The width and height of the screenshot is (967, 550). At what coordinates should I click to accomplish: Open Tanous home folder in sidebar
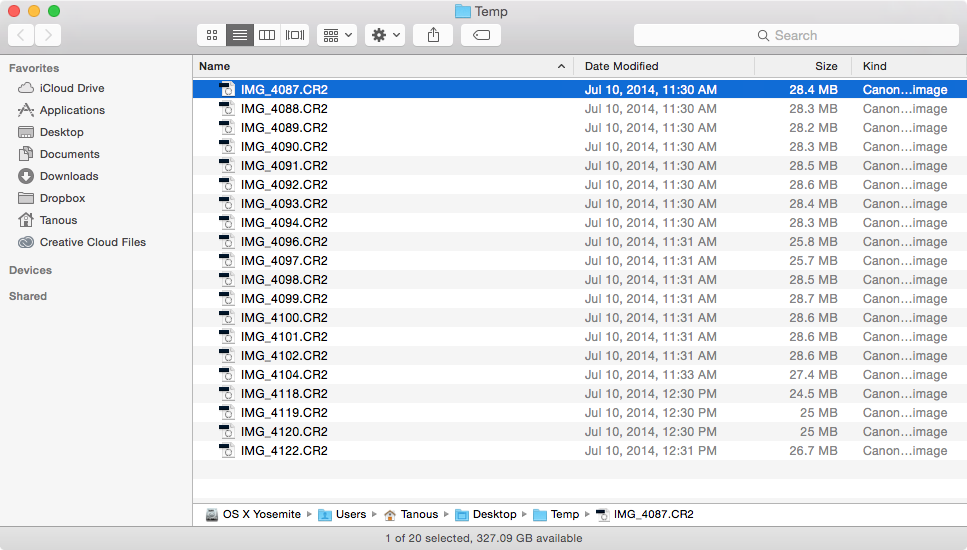[47, 220]
